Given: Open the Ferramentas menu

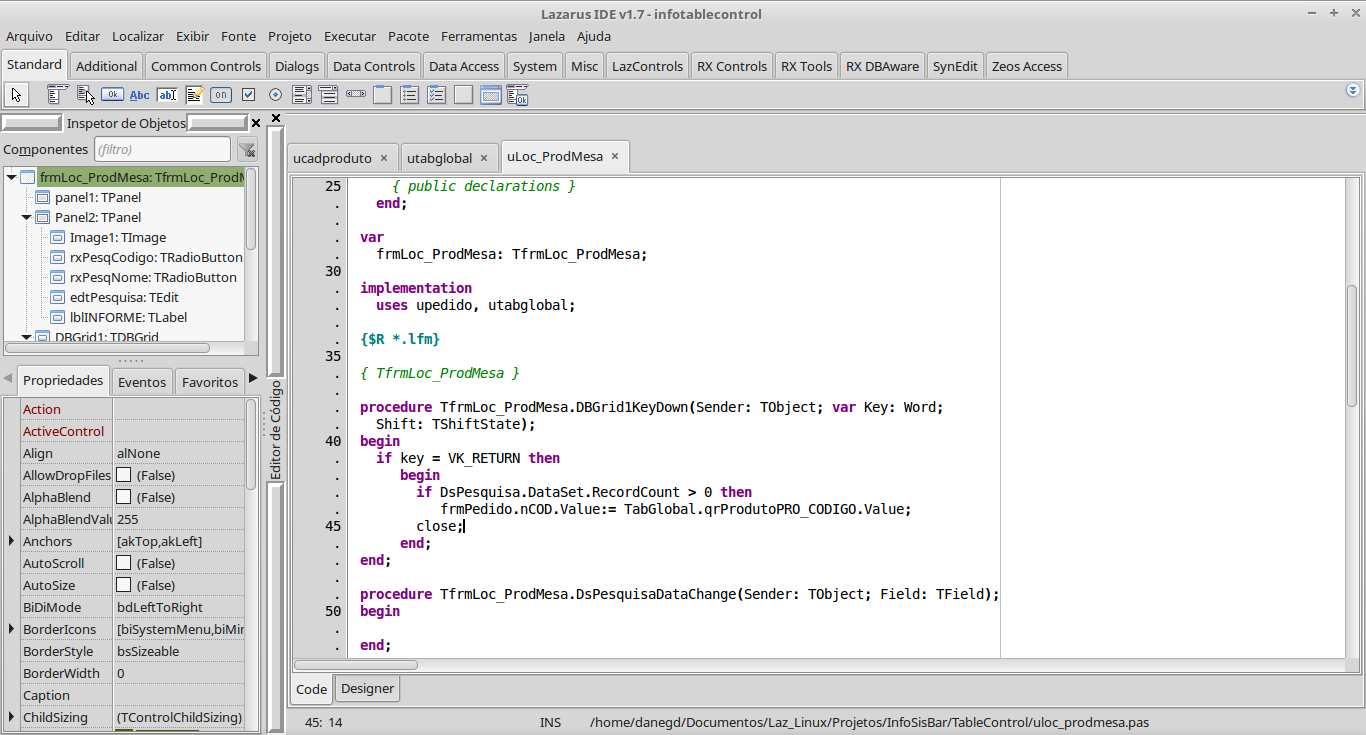Looking at the screenshot, I should [479, 36].
